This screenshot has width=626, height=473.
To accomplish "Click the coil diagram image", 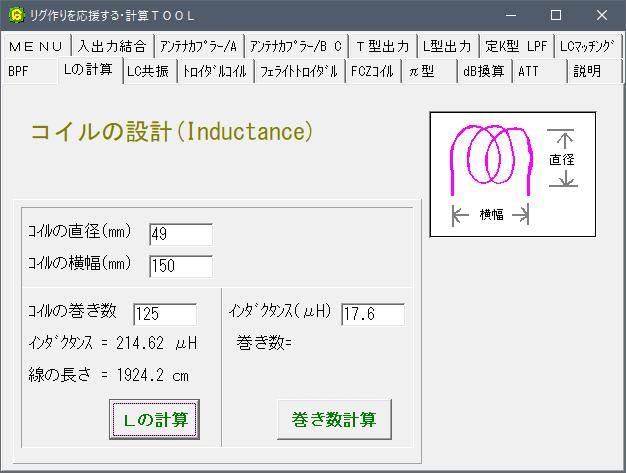I will (x=512, y=173).
